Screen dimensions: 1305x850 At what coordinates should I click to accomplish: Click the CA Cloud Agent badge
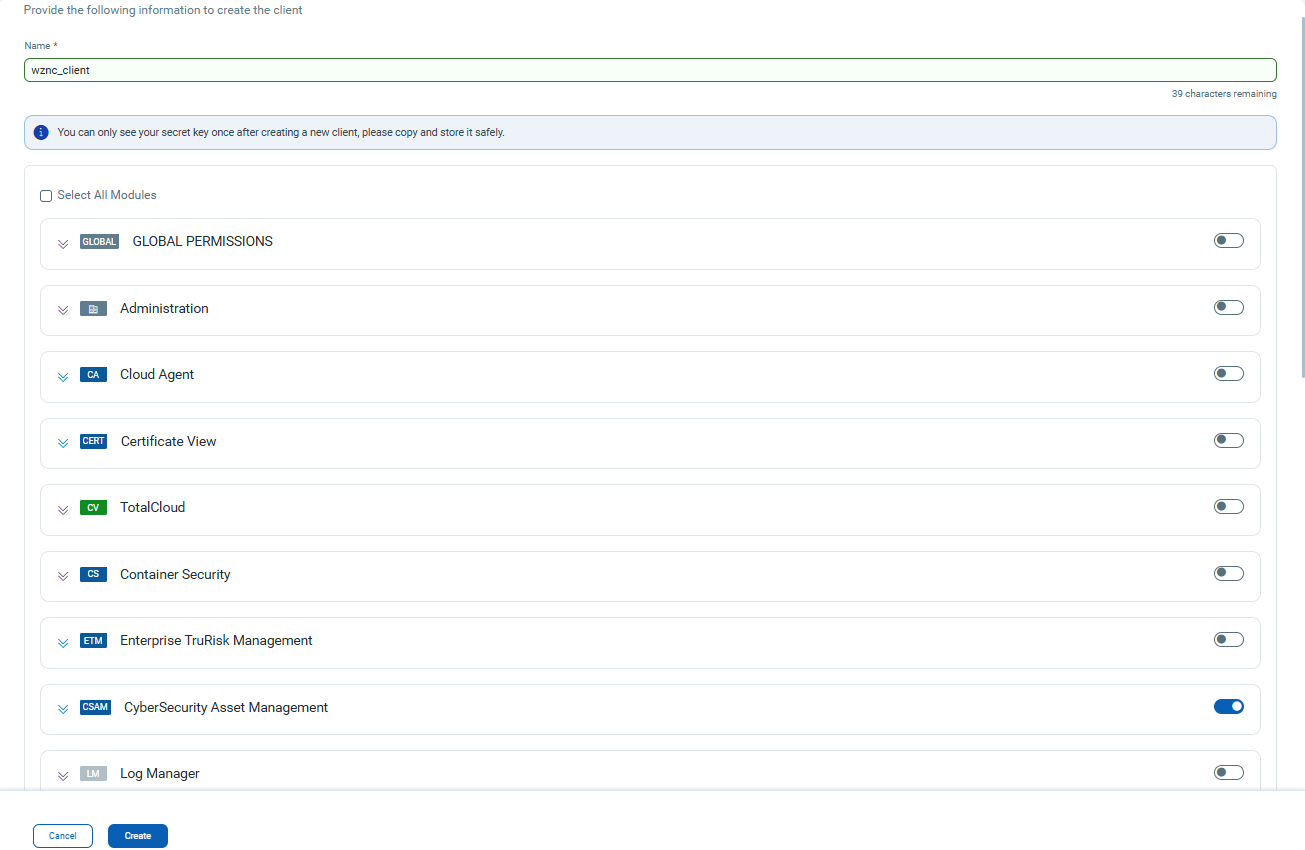[93, 375]
